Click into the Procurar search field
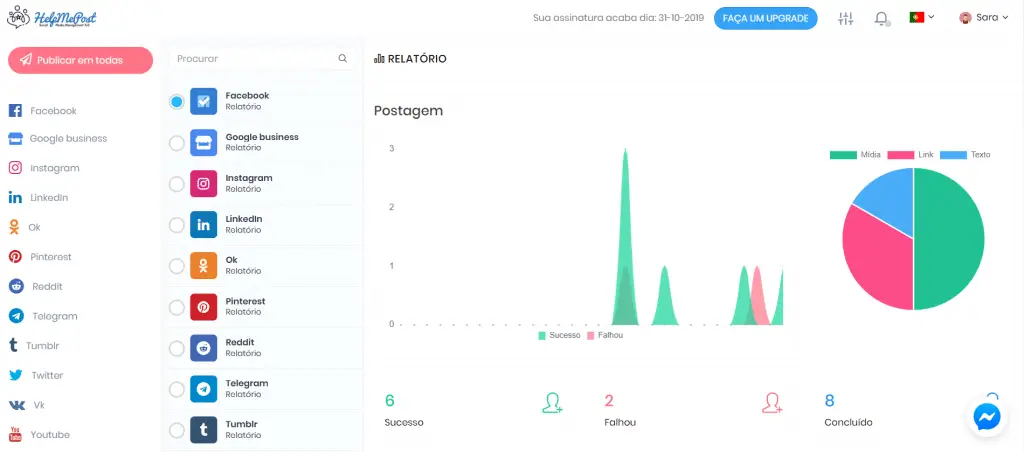The image size is (1024, 452). [254, 59]
